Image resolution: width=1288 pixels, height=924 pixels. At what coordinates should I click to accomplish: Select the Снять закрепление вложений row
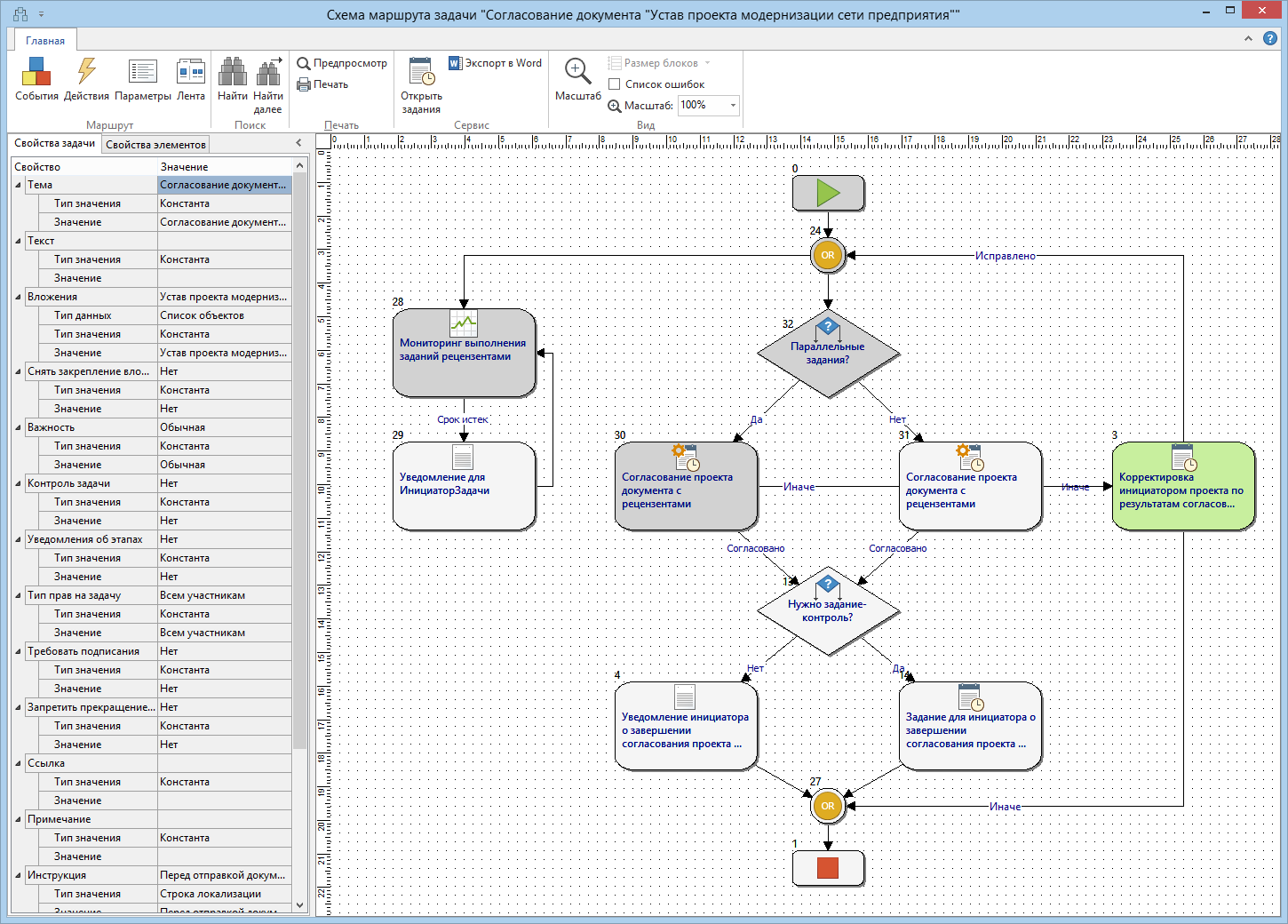(151, 371)
